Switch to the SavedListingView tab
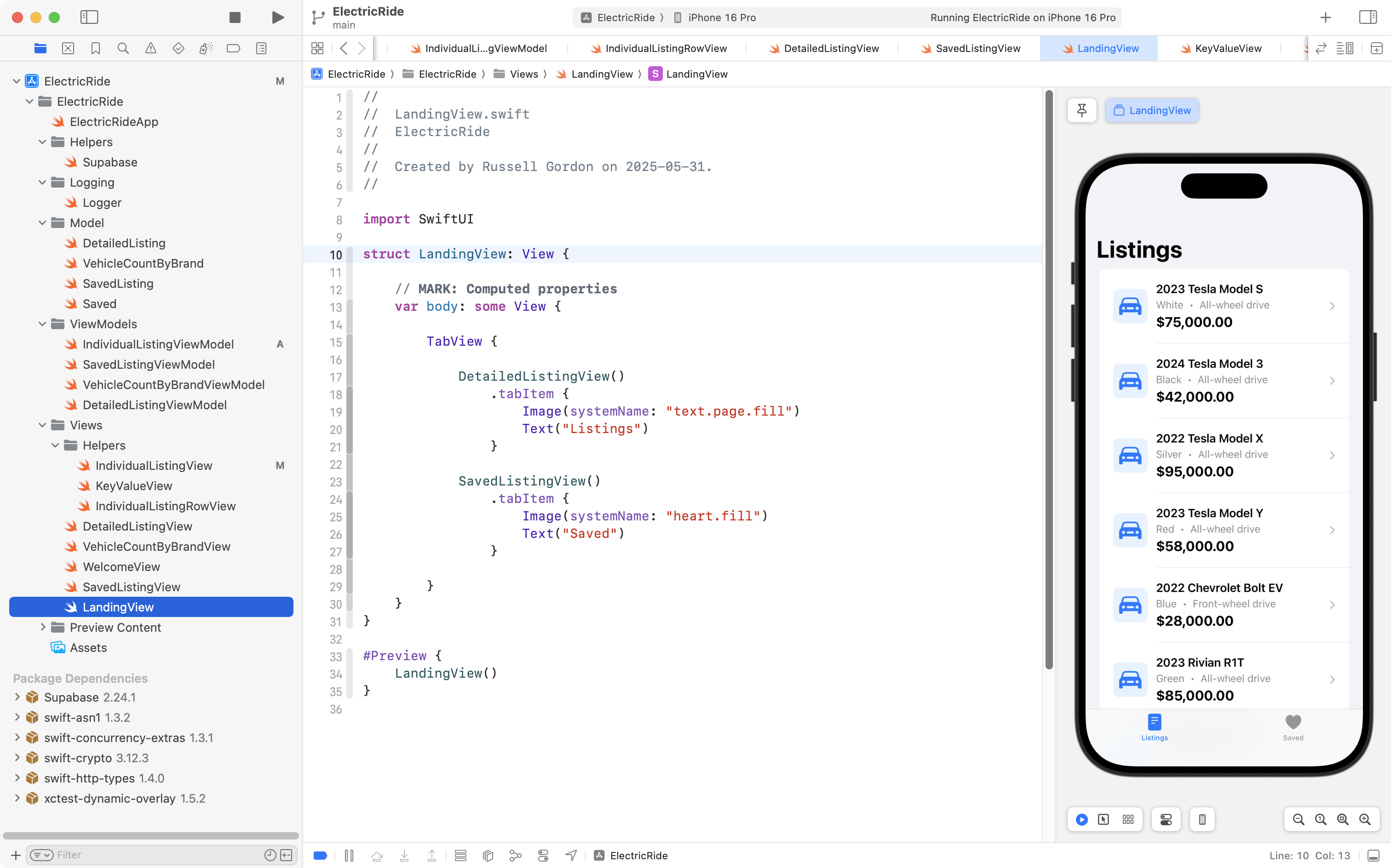 pyautogui.click(x=977, y=48)
